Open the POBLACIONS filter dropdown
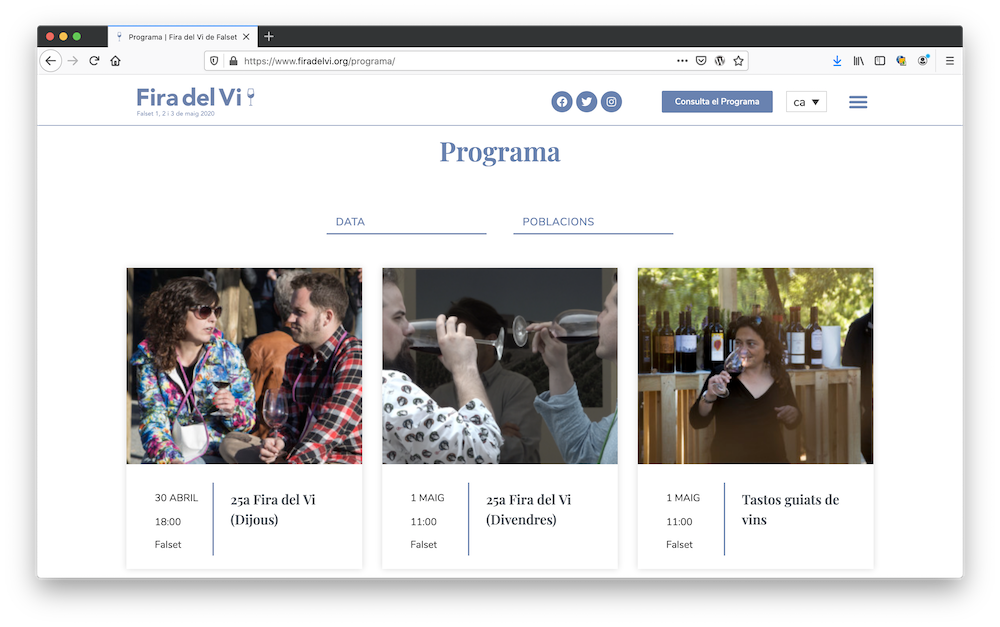The width and height of the screenshot is (1000, 627). (593, 222)
